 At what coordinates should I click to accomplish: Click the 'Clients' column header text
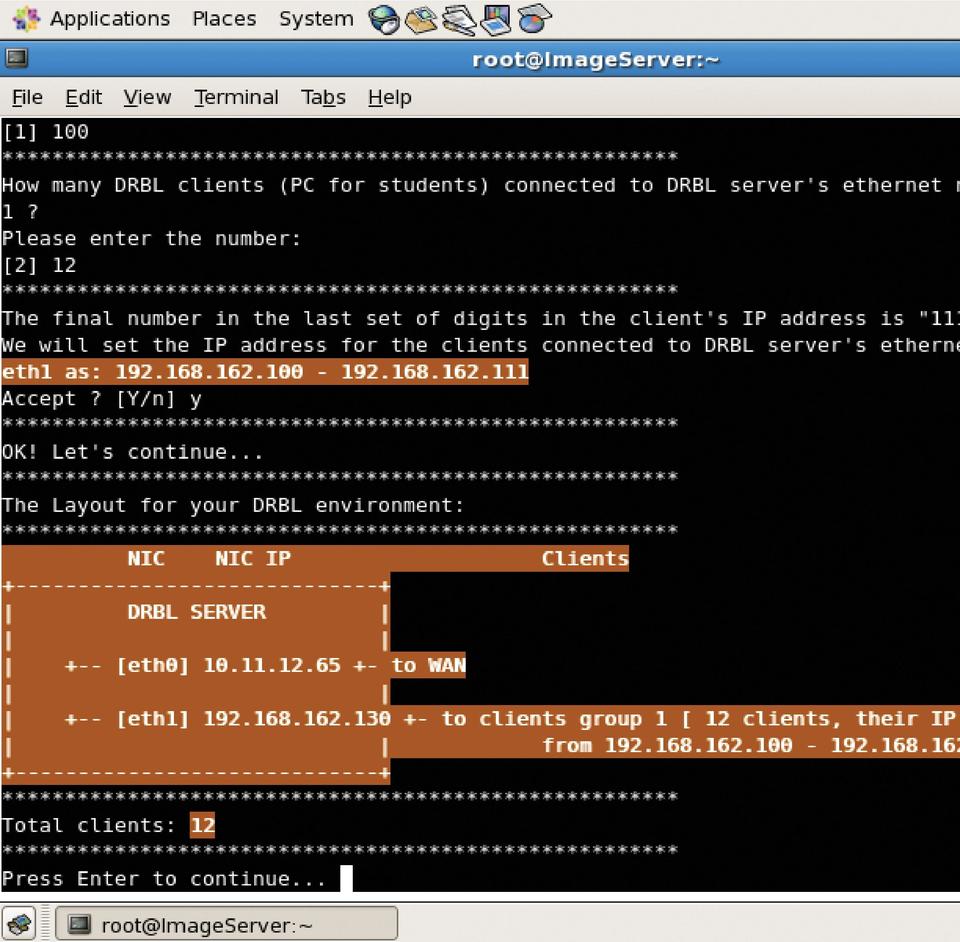pyautogui.click(x=585, y=558)
